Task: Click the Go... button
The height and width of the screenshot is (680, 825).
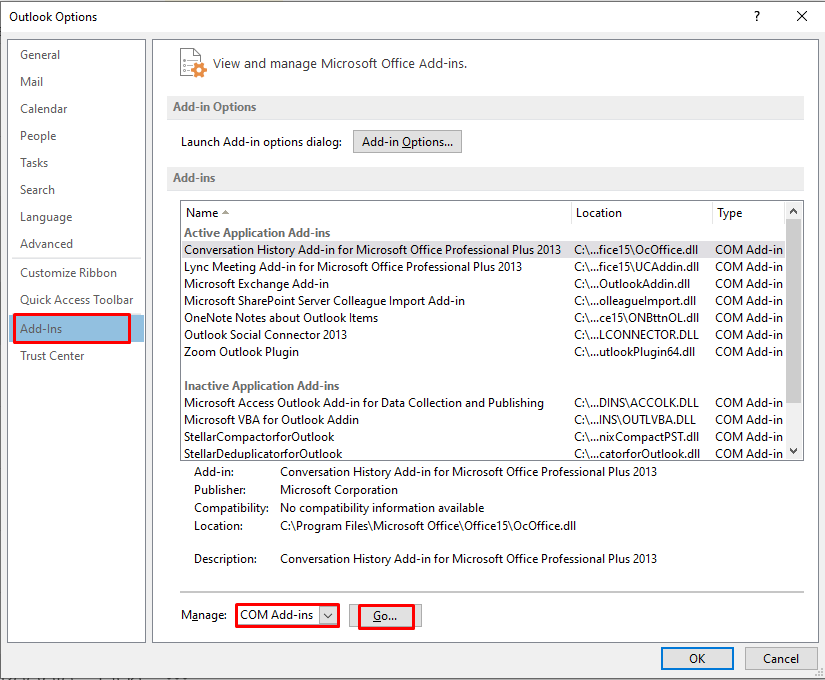Action: tap(385, 616)
